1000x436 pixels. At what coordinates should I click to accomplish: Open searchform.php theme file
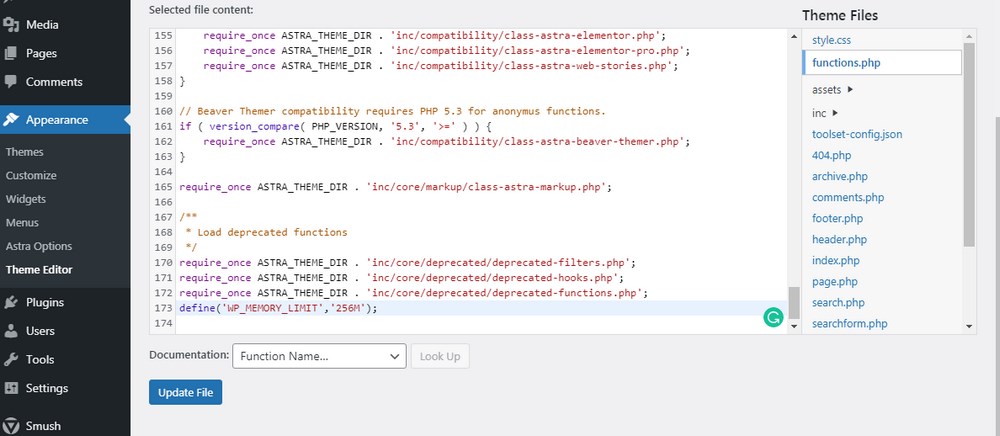click(x=849, y=324)
